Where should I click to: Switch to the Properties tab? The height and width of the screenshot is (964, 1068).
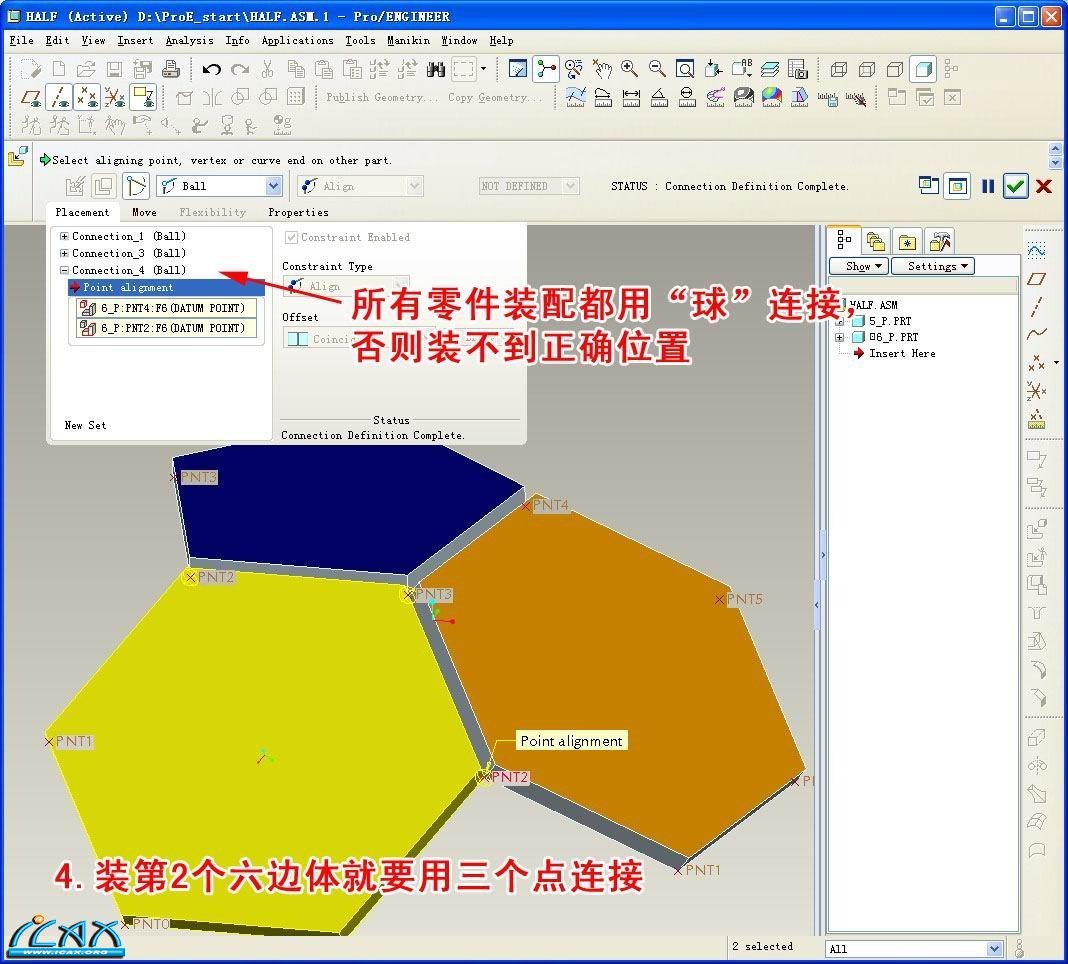tap(298, 213)
